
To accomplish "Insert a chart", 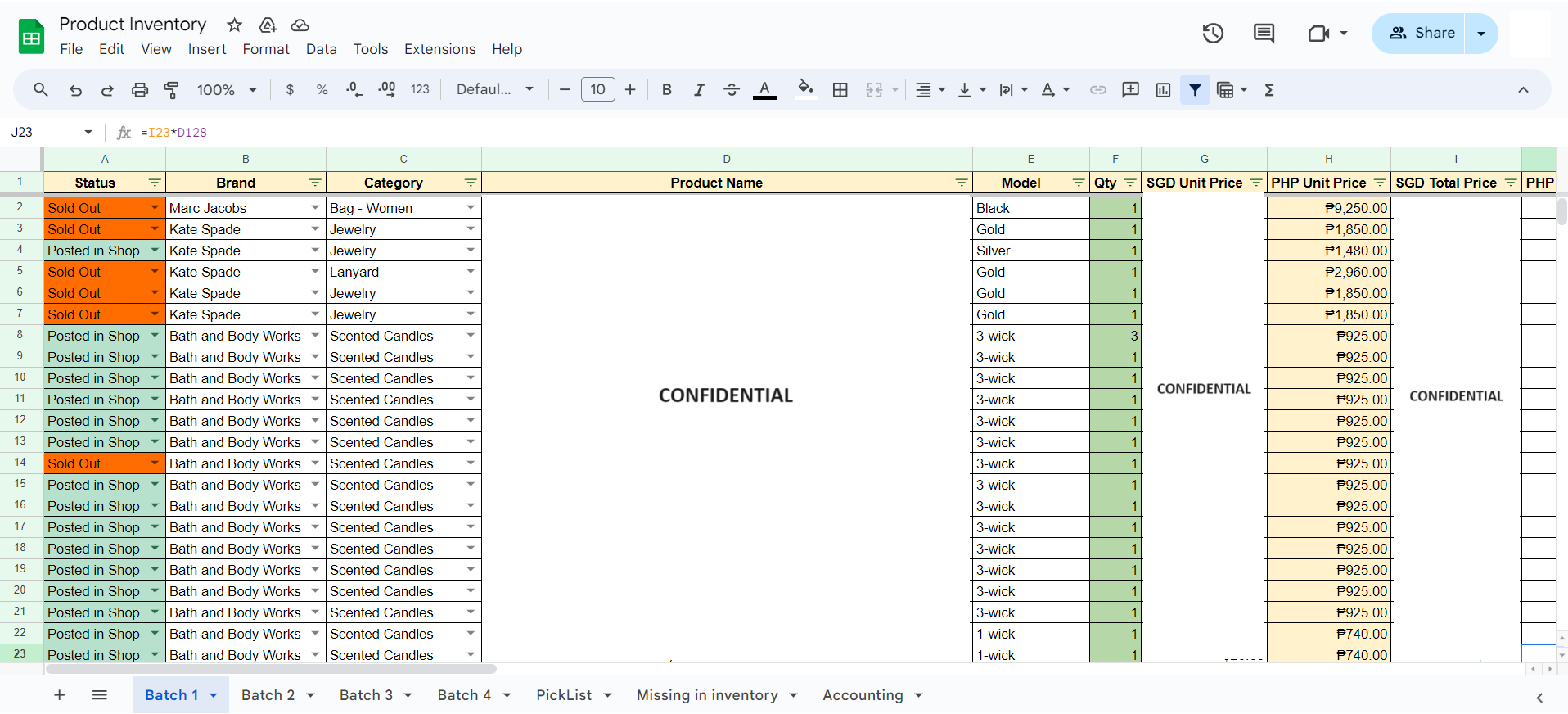I will [x=1163, y=90].
